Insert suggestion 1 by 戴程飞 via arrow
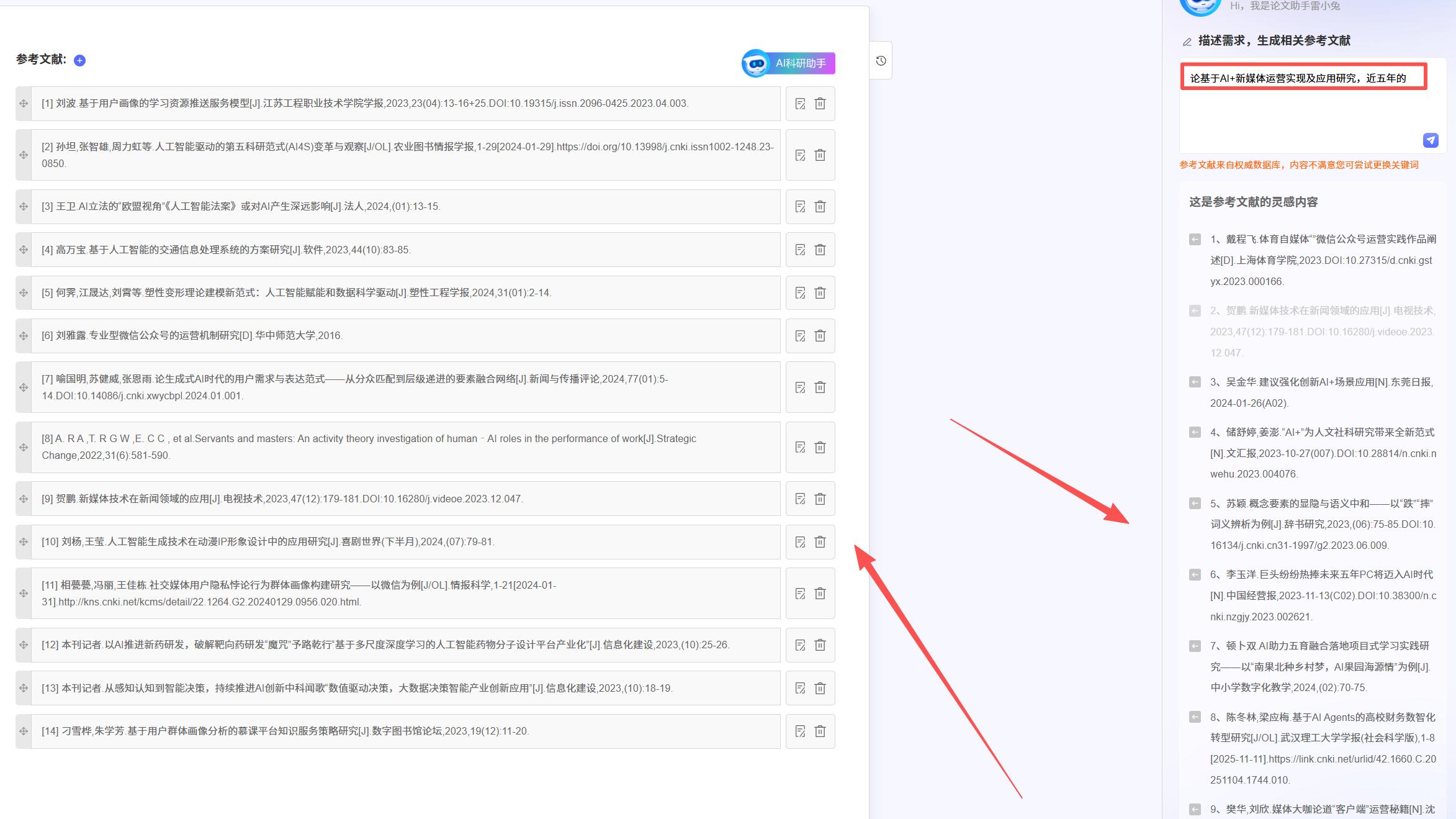 1195,240
